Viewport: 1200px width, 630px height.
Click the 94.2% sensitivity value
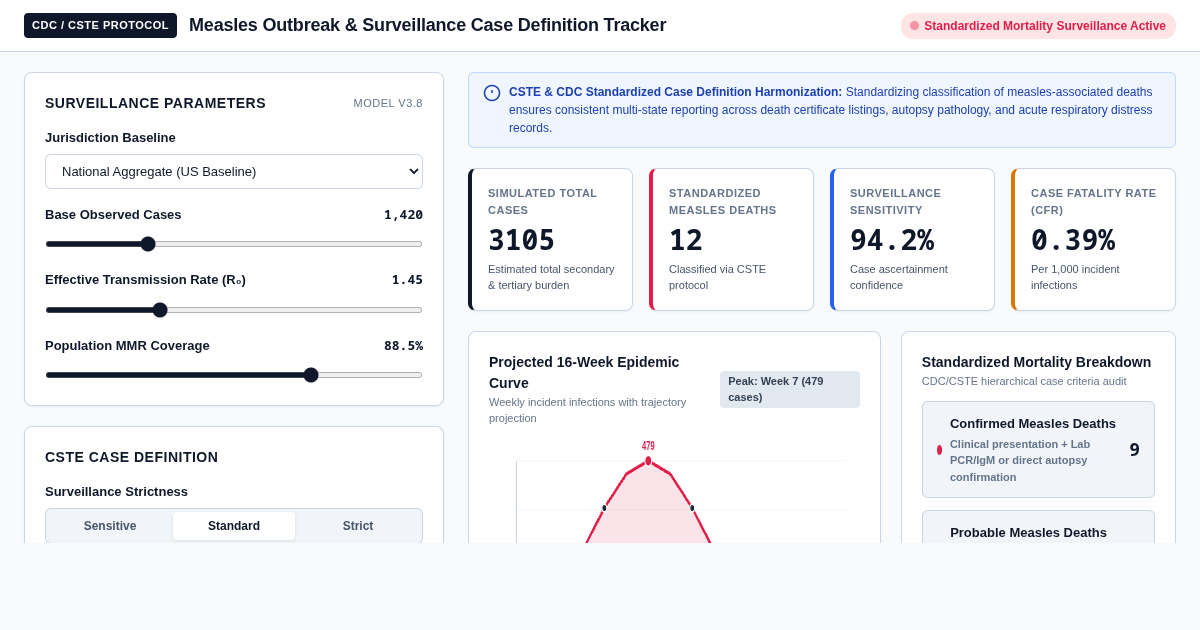pyautogui.click(x=892, y=240)
